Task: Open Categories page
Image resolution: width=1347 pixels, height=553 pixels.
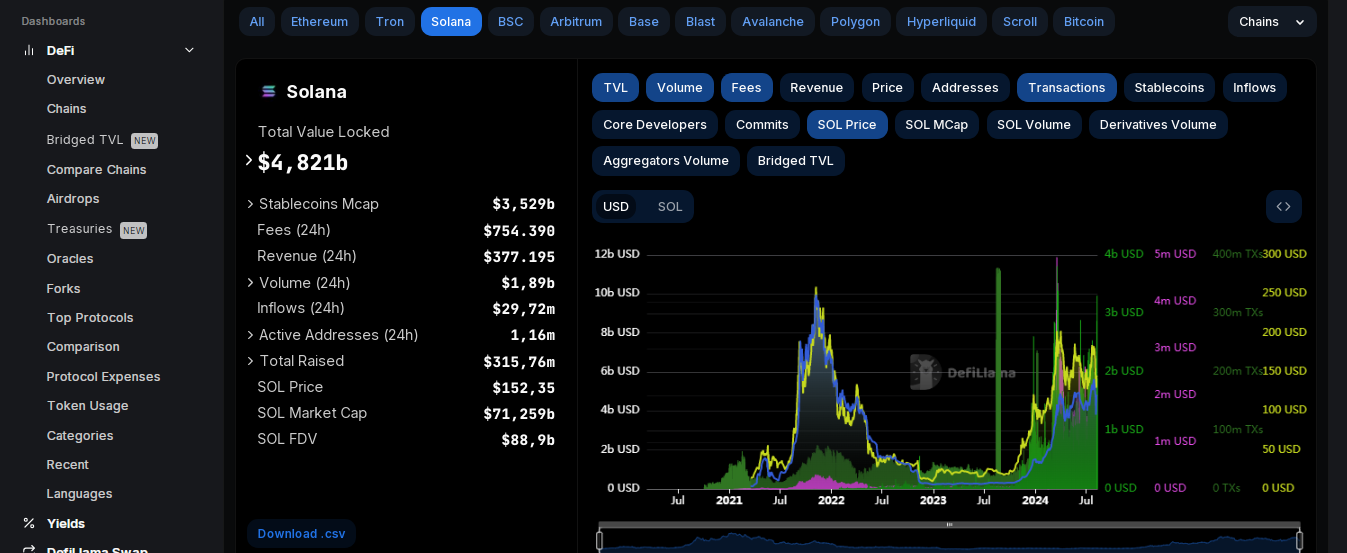Action: click(80, 436)
